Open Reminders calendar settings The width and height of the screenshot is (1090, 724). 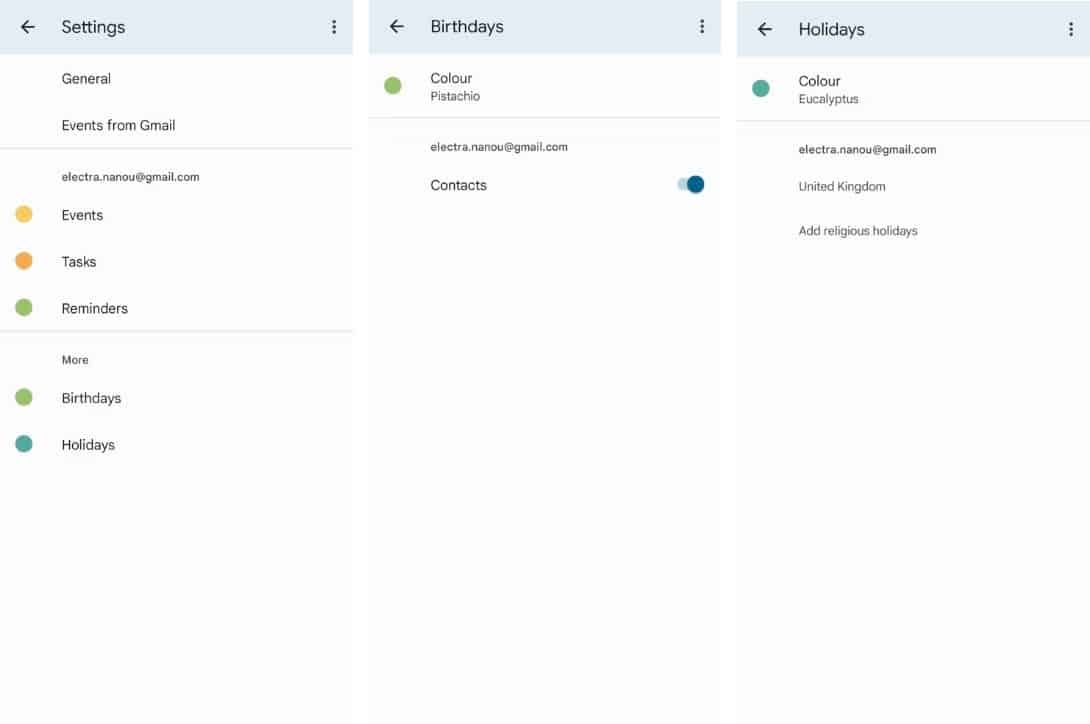[95, 308]
